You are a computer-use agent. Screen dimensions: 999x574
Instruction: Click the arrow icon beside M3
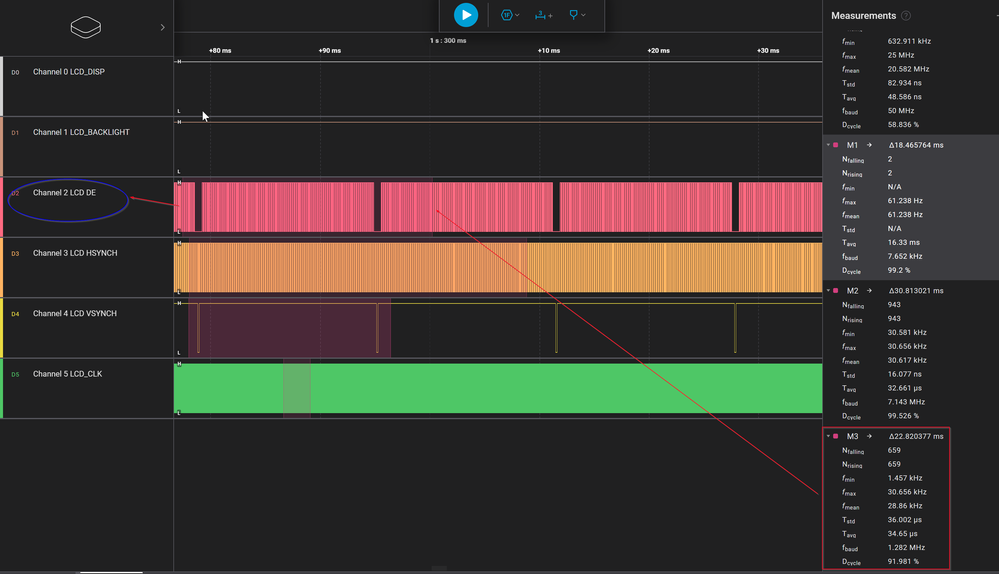(x=869, y=437)
